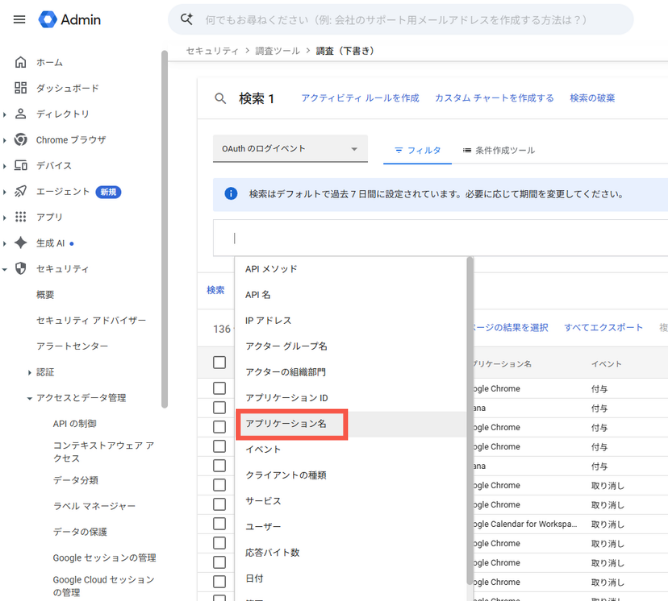Open ラベル マネージャー in sidebar
Image resolution: width=668 pixels, height=602 pixels.
point(94,506)
